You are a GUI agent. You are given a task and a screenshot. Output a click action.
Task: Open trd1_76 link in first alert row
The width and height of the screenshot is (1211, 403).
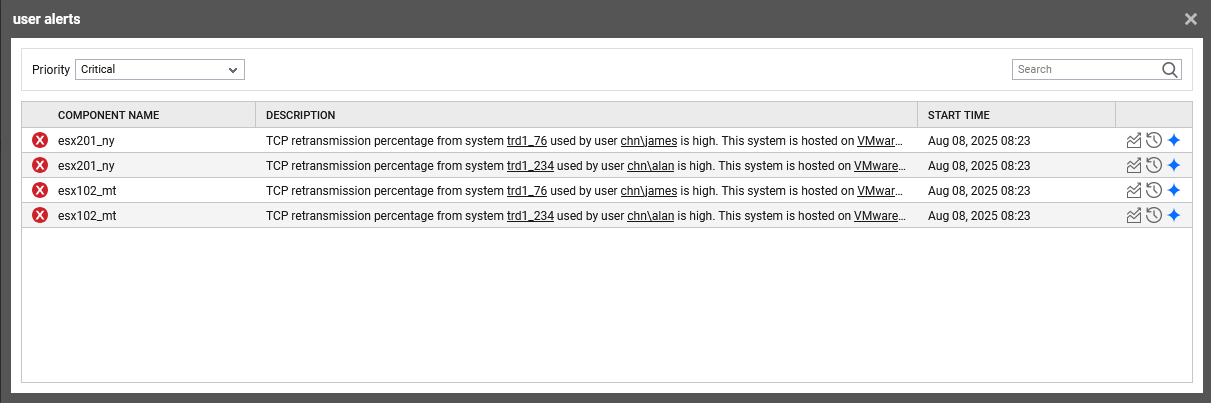coord(527,141)
